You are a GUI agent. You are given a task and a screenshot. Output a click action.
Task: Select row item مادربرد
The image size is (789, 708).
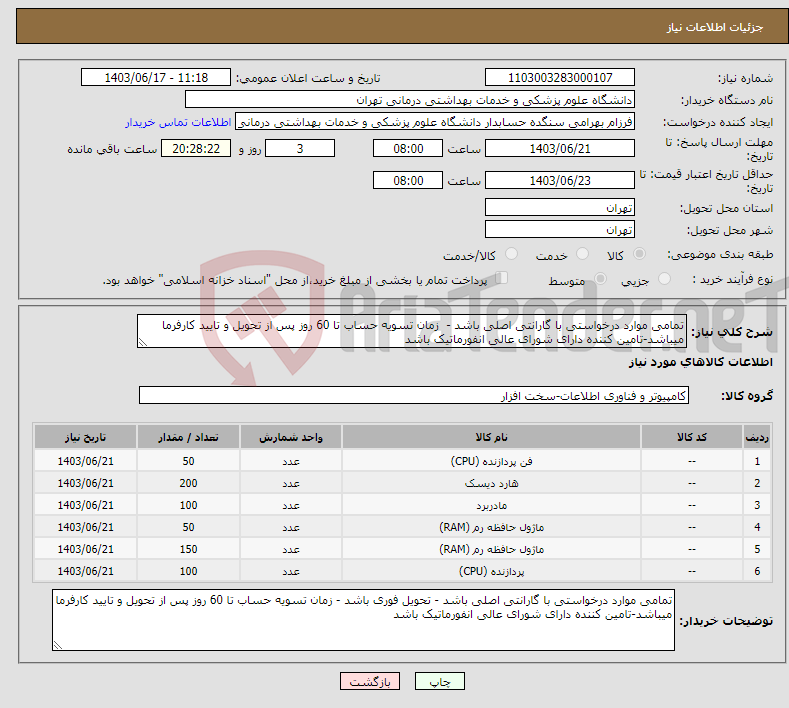coord(491,505)
